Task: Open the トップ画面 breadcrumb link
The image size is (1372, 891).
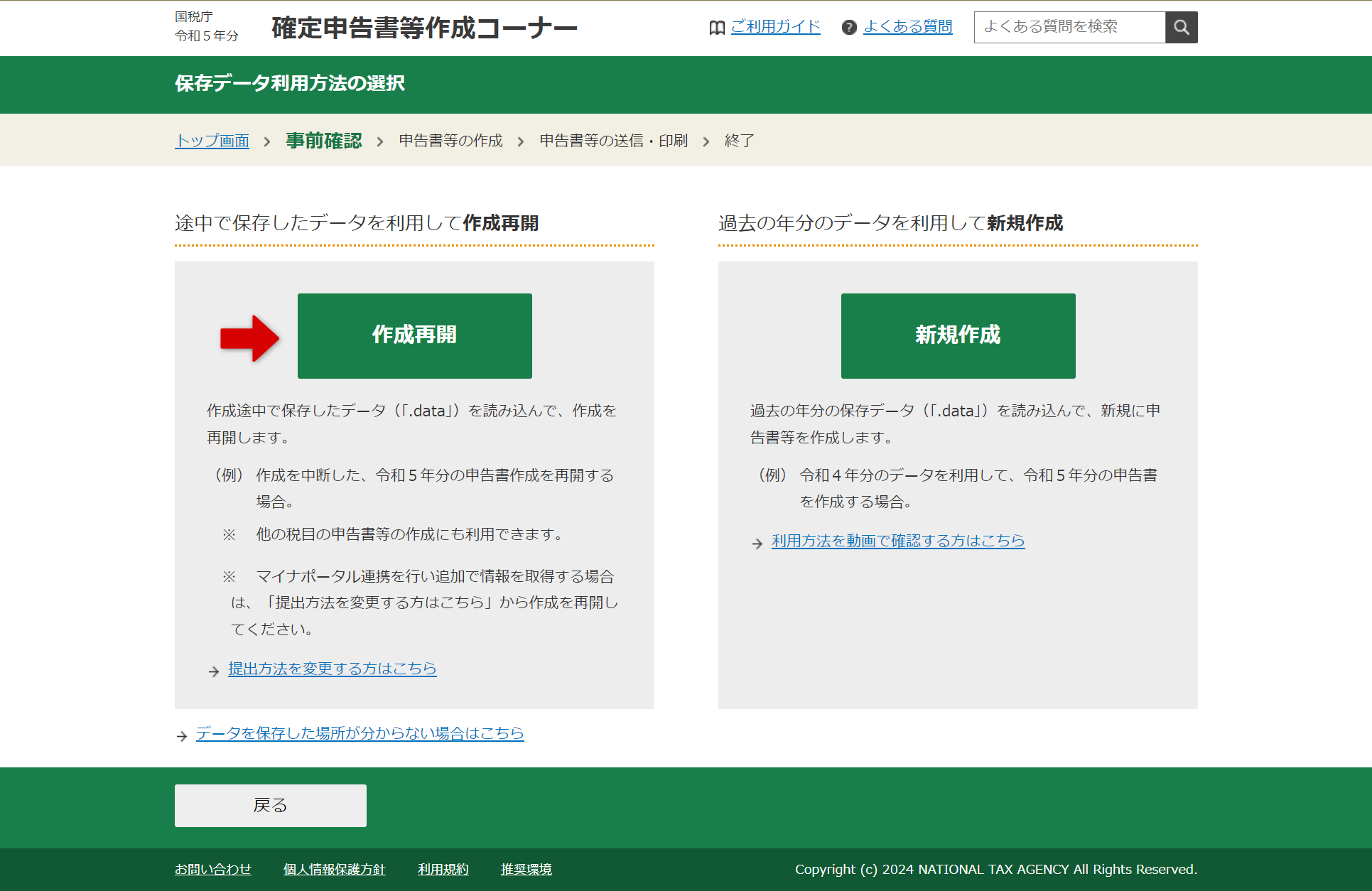Action: 212,141
